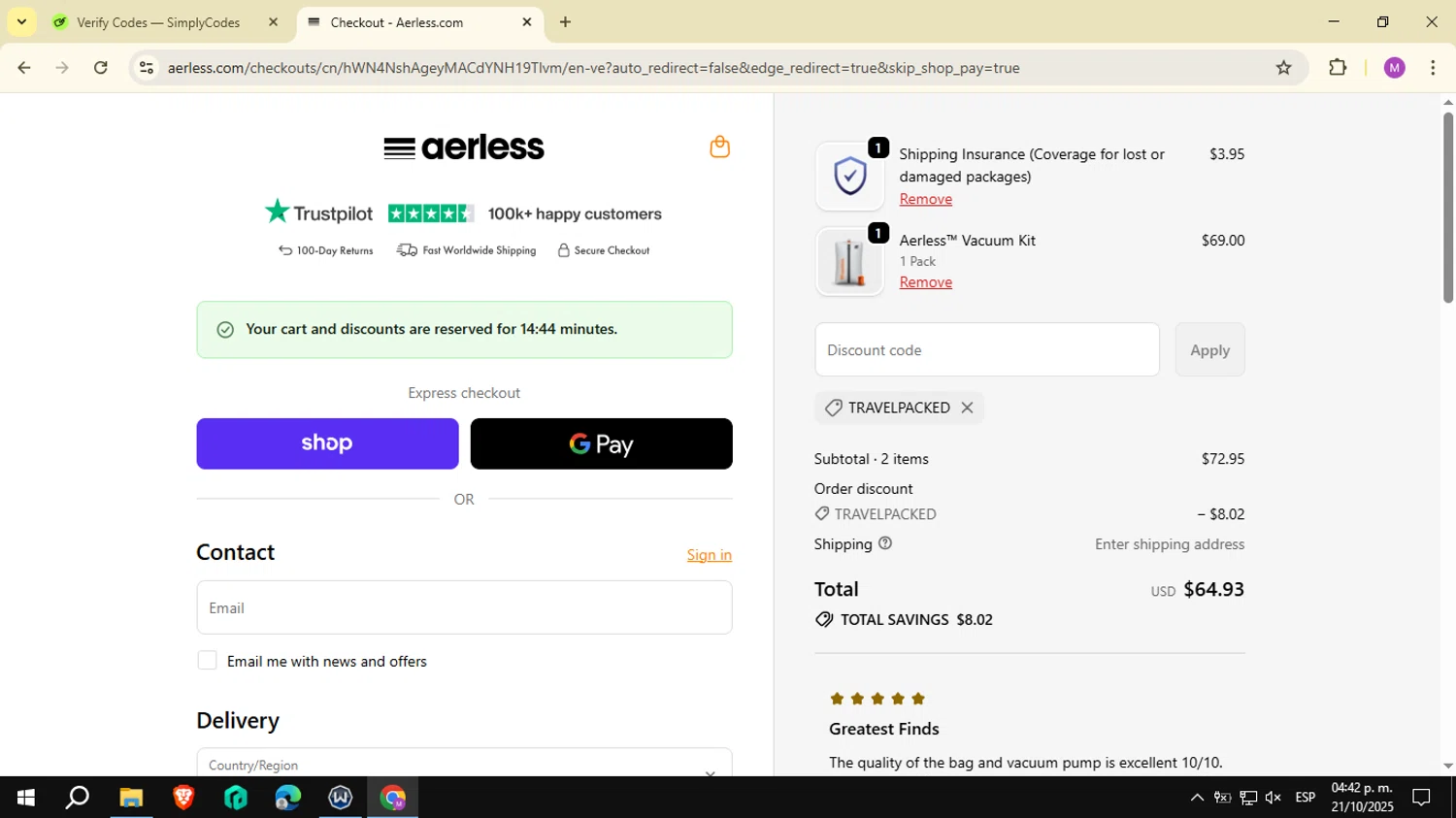Close the Checkout Aerless.com tab
The width and height of the screenshot is (1456, 818).
coord(527,22)
